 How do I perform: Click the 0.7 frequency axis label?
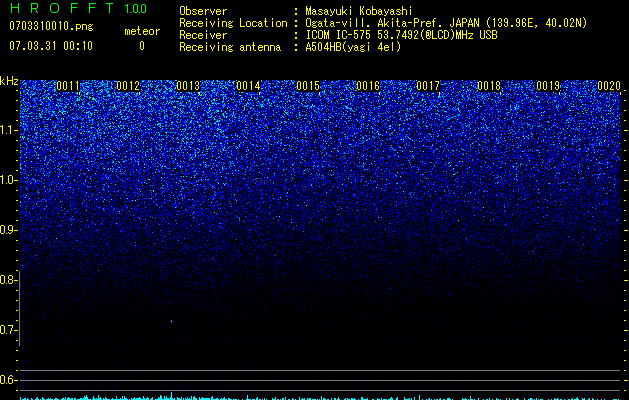click(x=8, y=330)
